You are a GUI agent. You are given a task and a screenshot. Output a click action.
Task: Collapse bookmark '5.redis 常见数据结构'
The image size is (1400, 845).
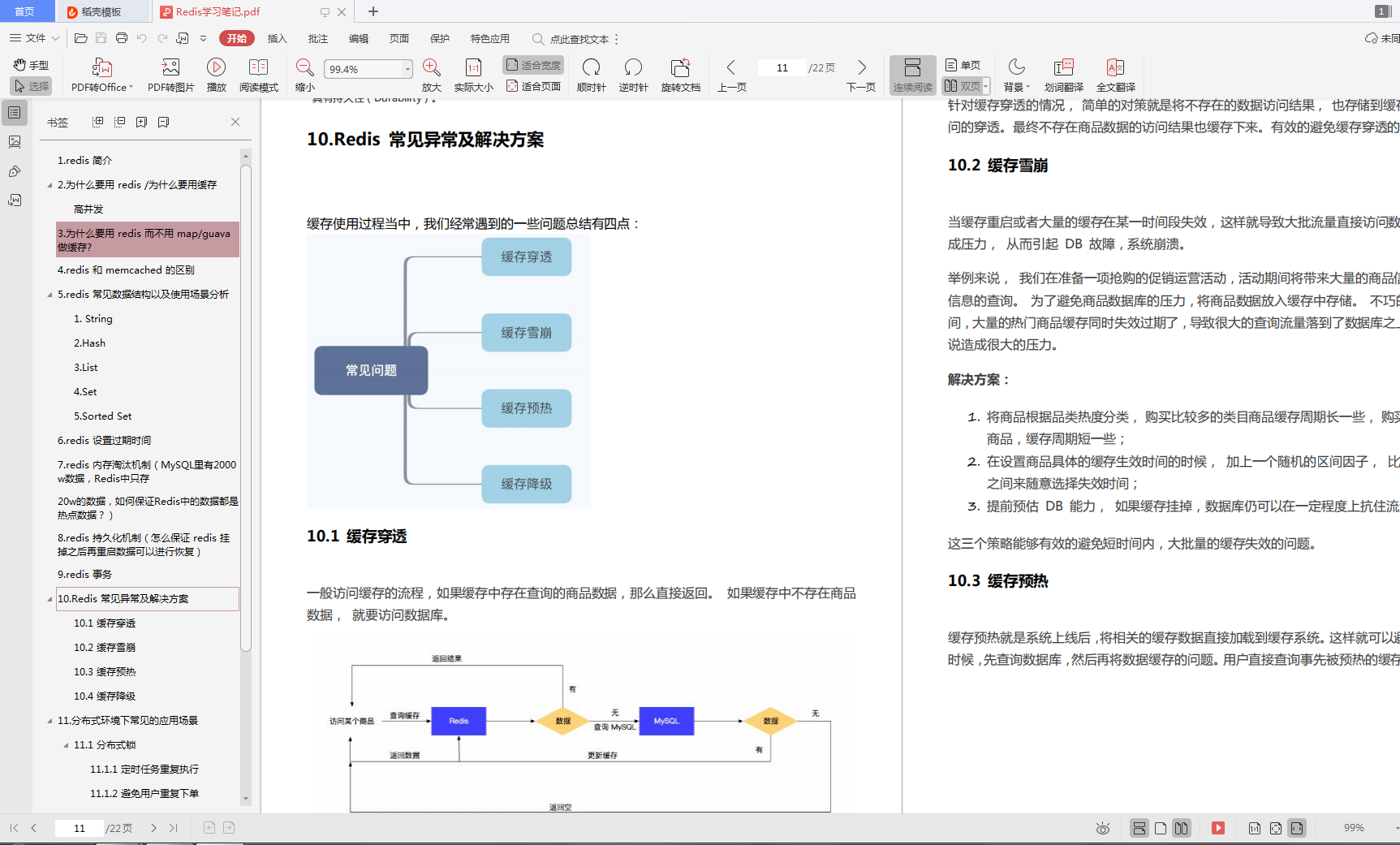click(50, 295)
